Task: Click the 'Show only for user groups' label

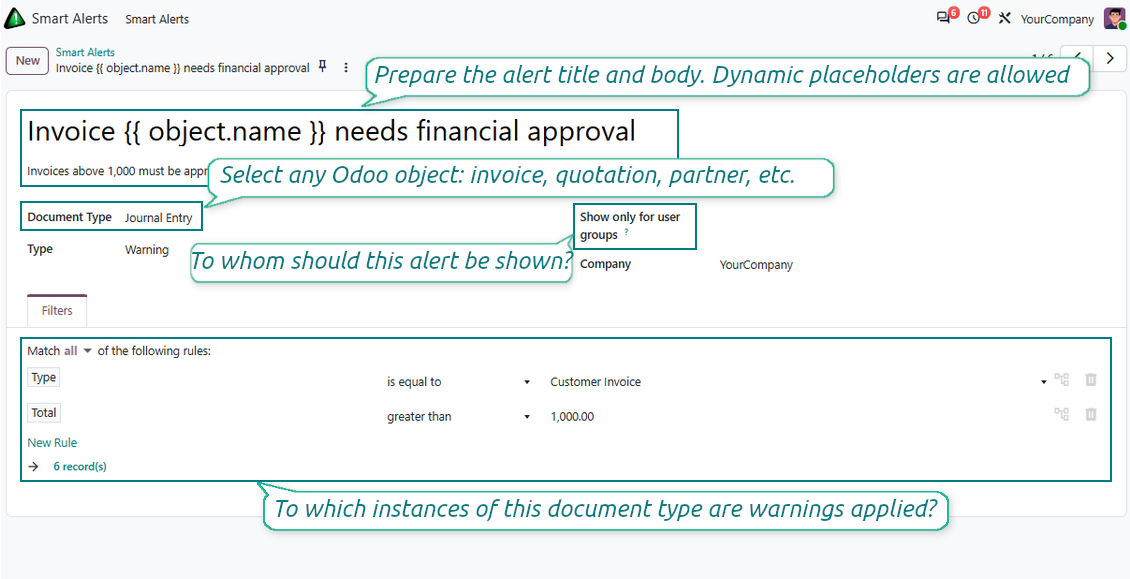Action: coord(630,226)
